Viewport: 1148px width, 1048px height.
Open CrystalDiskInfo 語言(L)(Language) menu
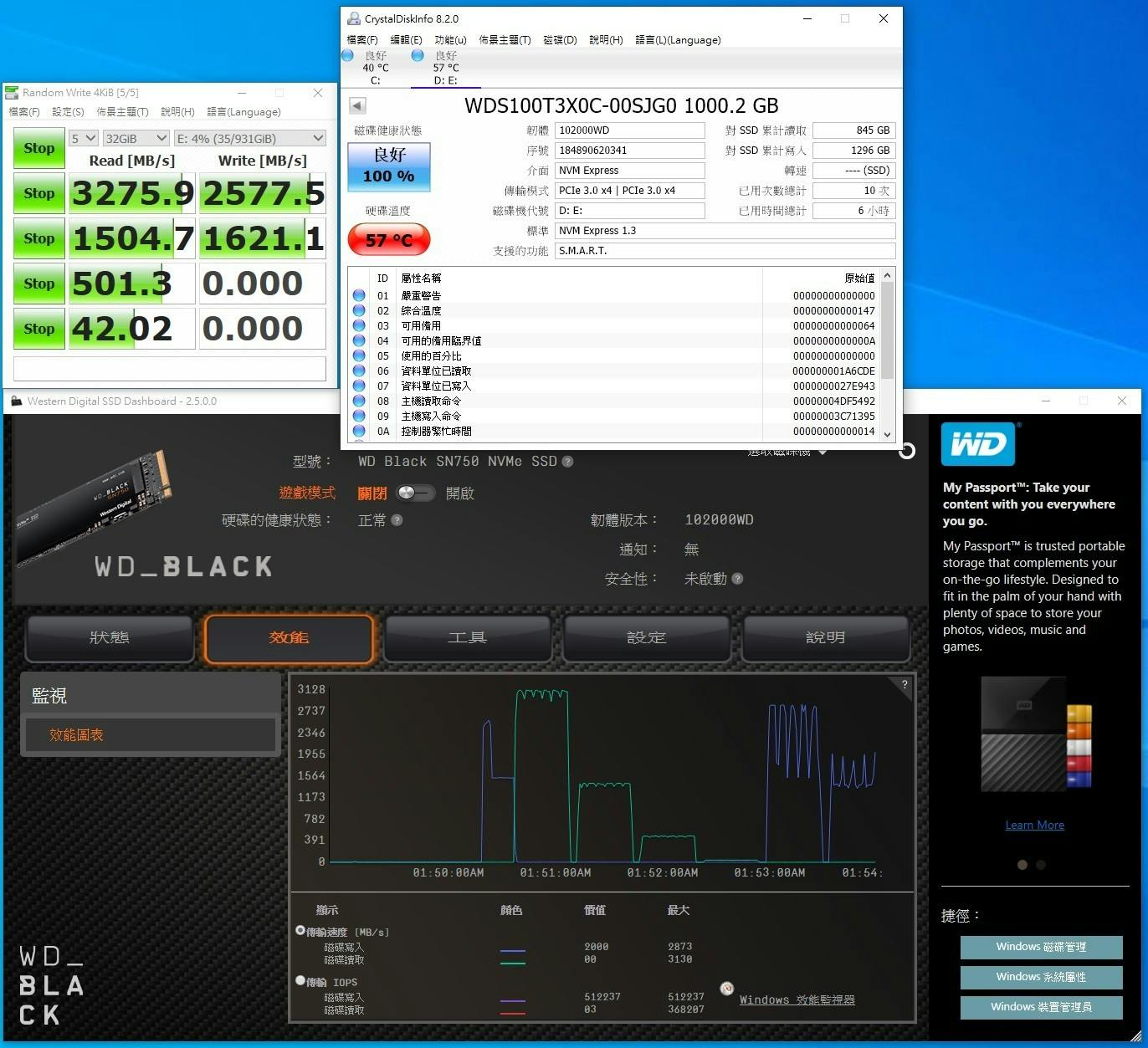coord(678,40)
